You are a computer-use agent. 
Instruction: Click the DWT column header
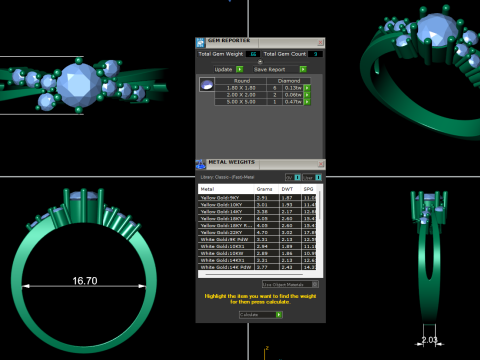(x=290, y=189)
